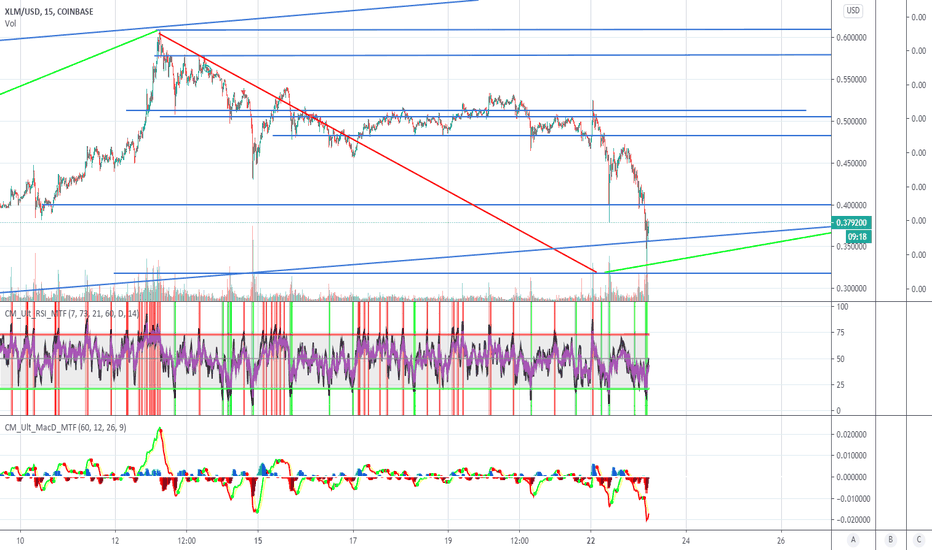
Task: Click the RSI scale value 75
Action: (840, 333)
